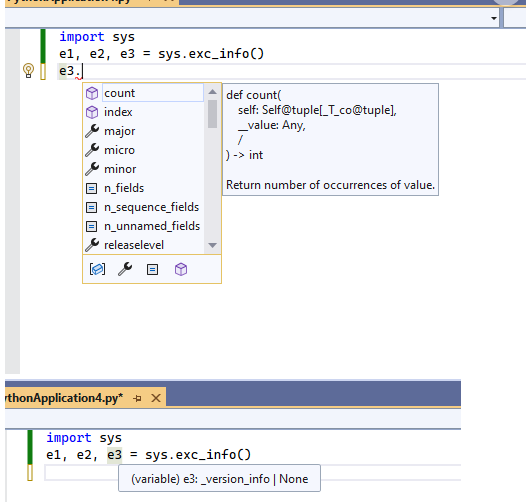
Task: Toggle the properties wrench filter button
Action: 125,269
